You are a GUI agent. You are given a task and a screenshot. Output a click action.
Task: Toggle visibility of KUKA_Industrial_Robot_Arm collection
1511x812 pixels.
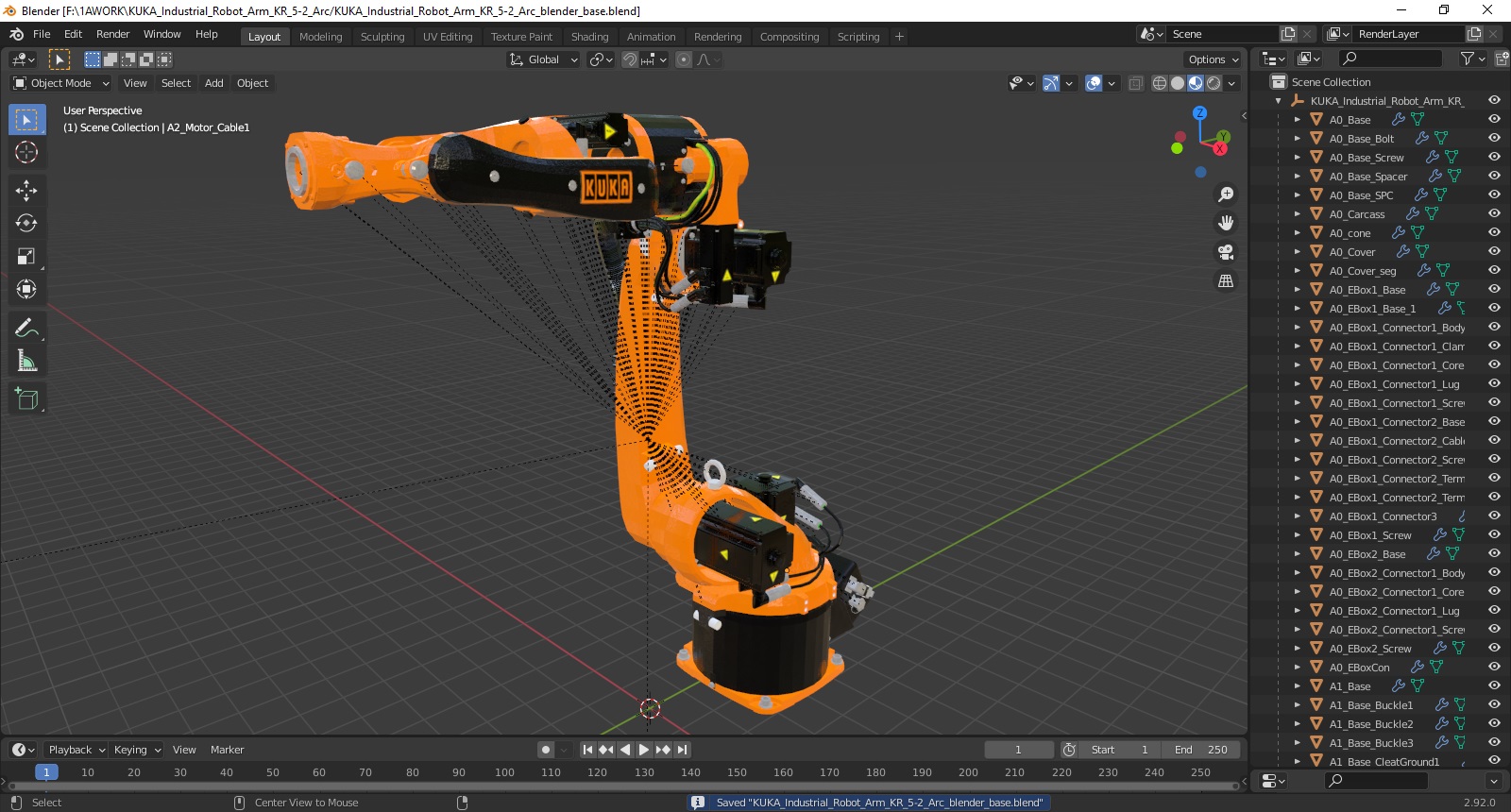[x=1494, y=100]
